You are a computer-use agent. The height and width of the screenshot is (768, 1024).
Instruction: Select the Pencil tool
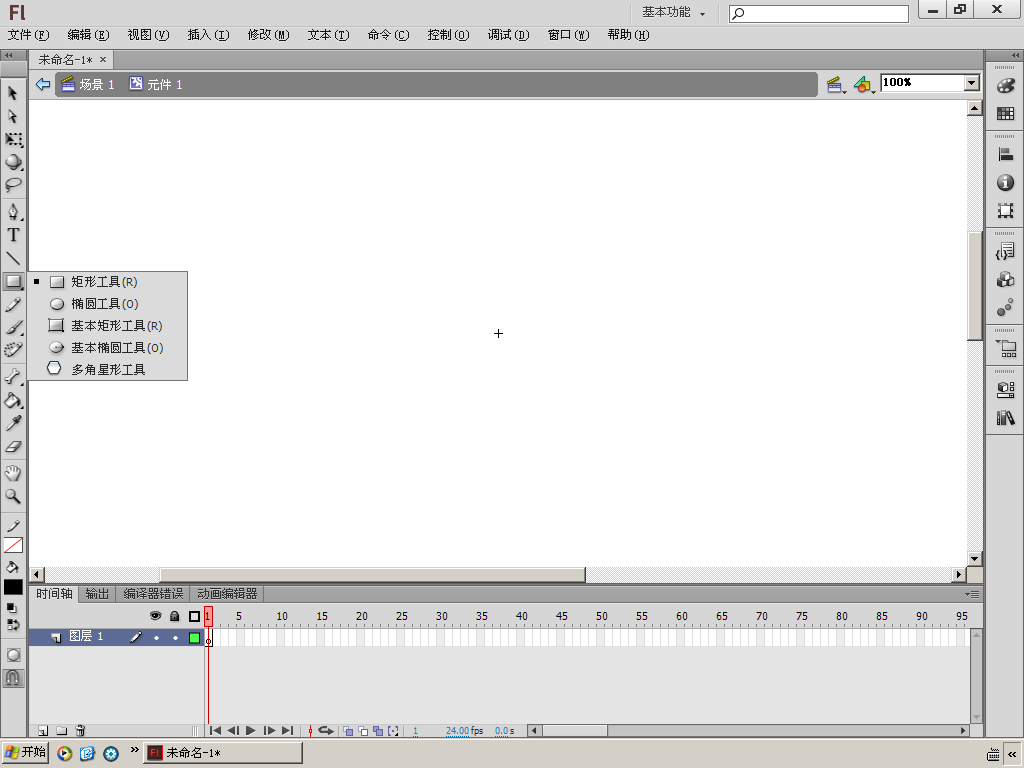(x=13, y=305)
